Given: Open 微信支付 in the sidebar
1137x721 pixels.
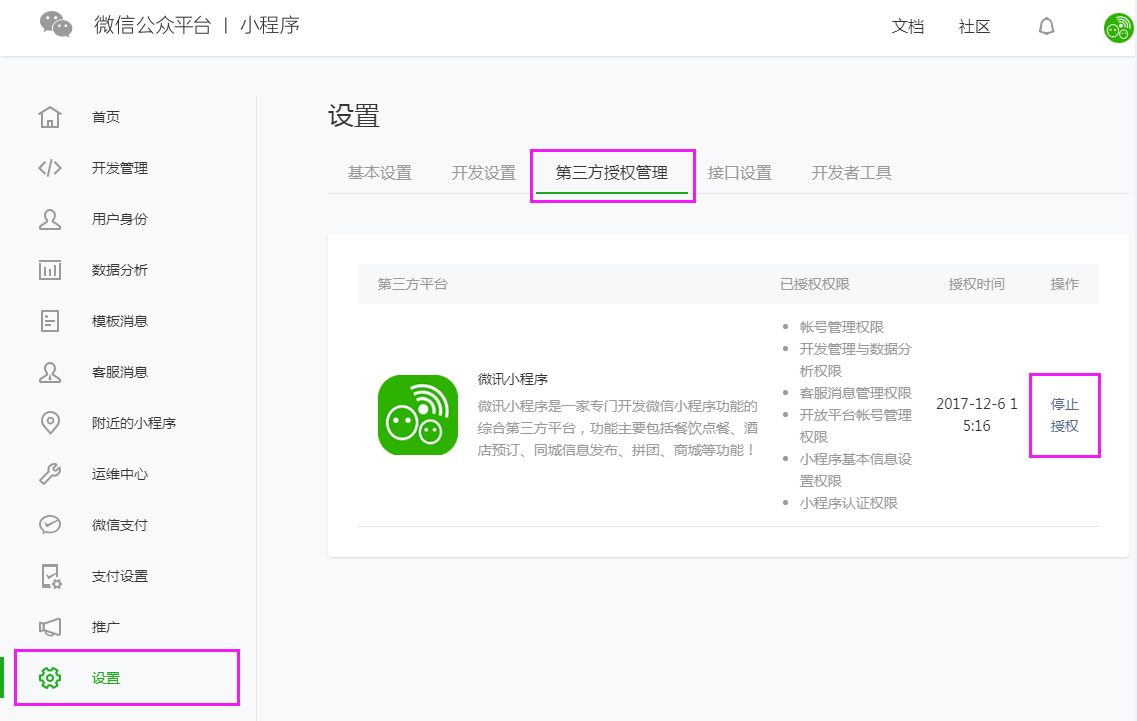Looking at the screenshot, I should pyautogui.click(x=120, y=524).
